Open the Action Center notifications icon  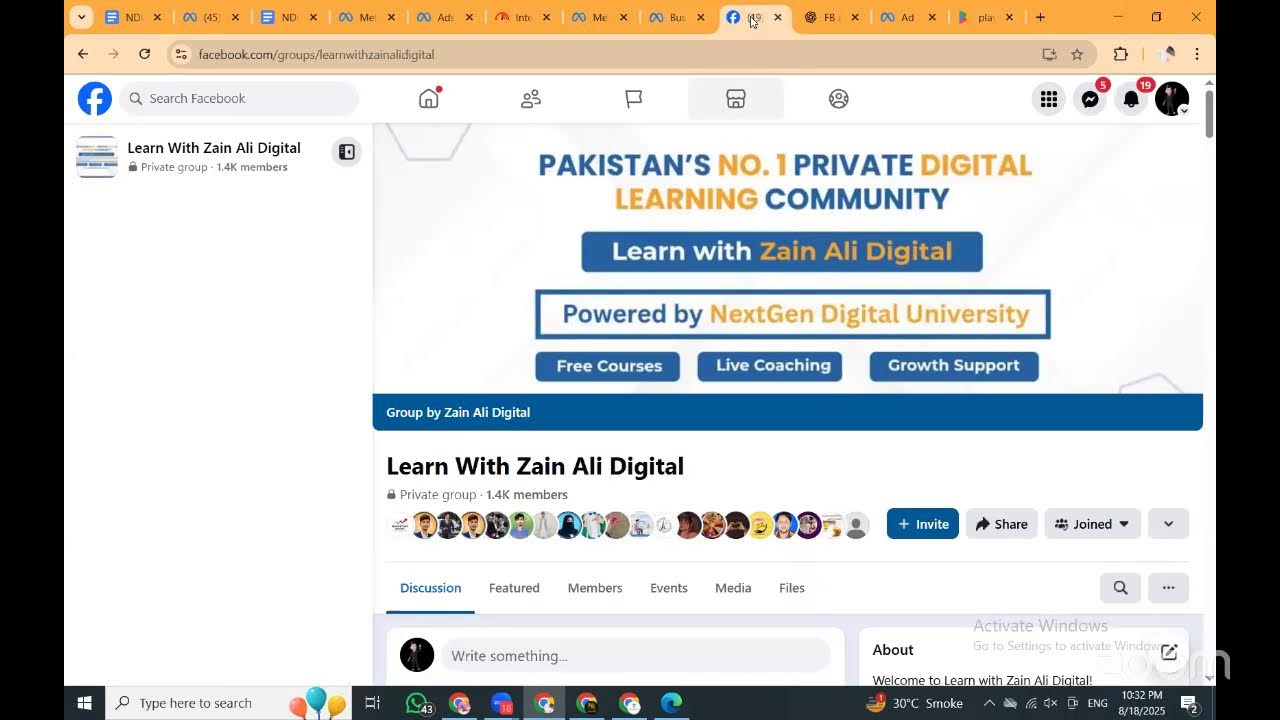click(x=1190, y=703)
